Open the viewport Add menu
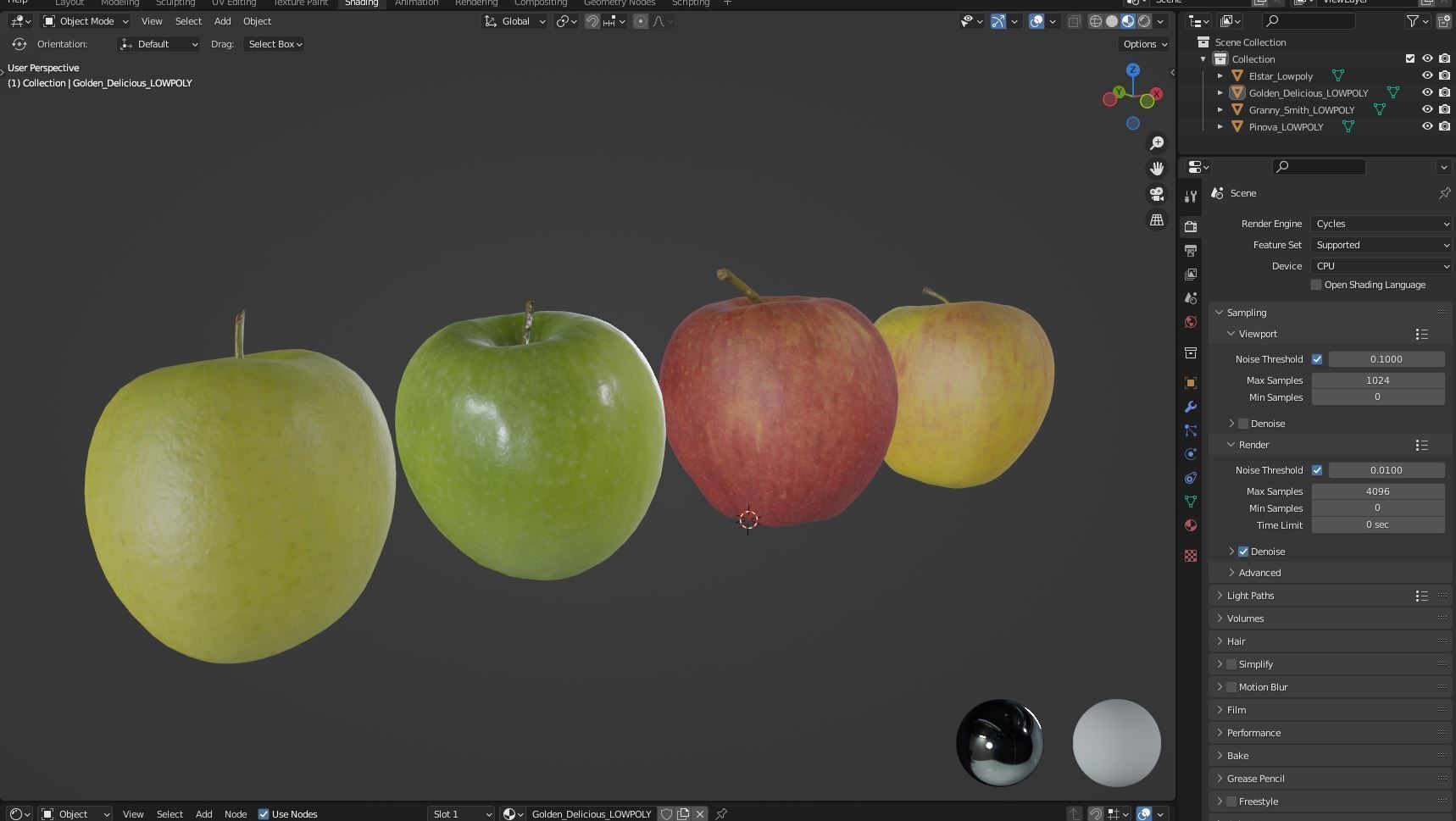 [x=222, y=21]
